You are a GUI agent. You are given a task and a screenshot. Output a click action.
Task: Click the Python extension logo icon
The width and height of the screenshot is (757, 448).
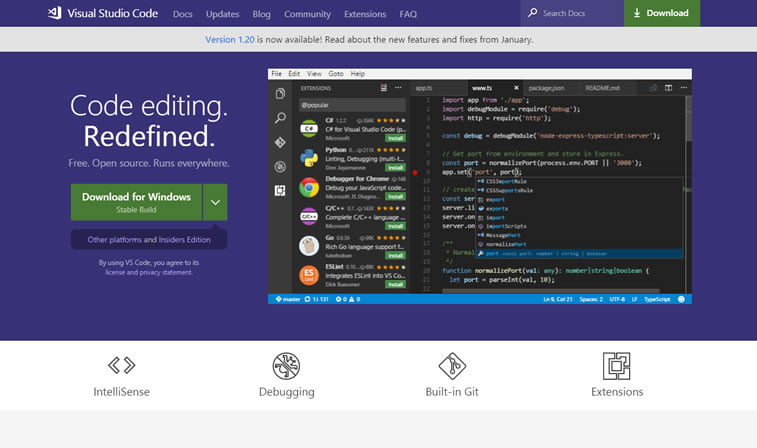[x=309, y=158]
